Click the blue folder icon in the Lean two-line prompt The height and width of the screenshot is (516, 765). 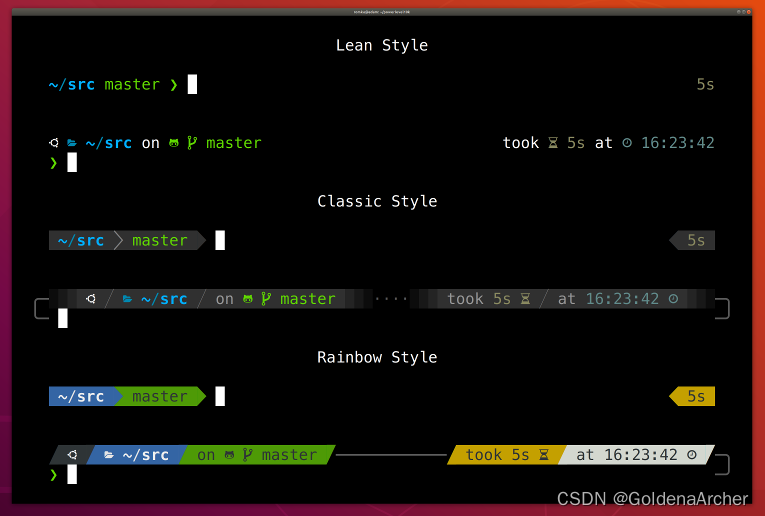click(72, 143)
